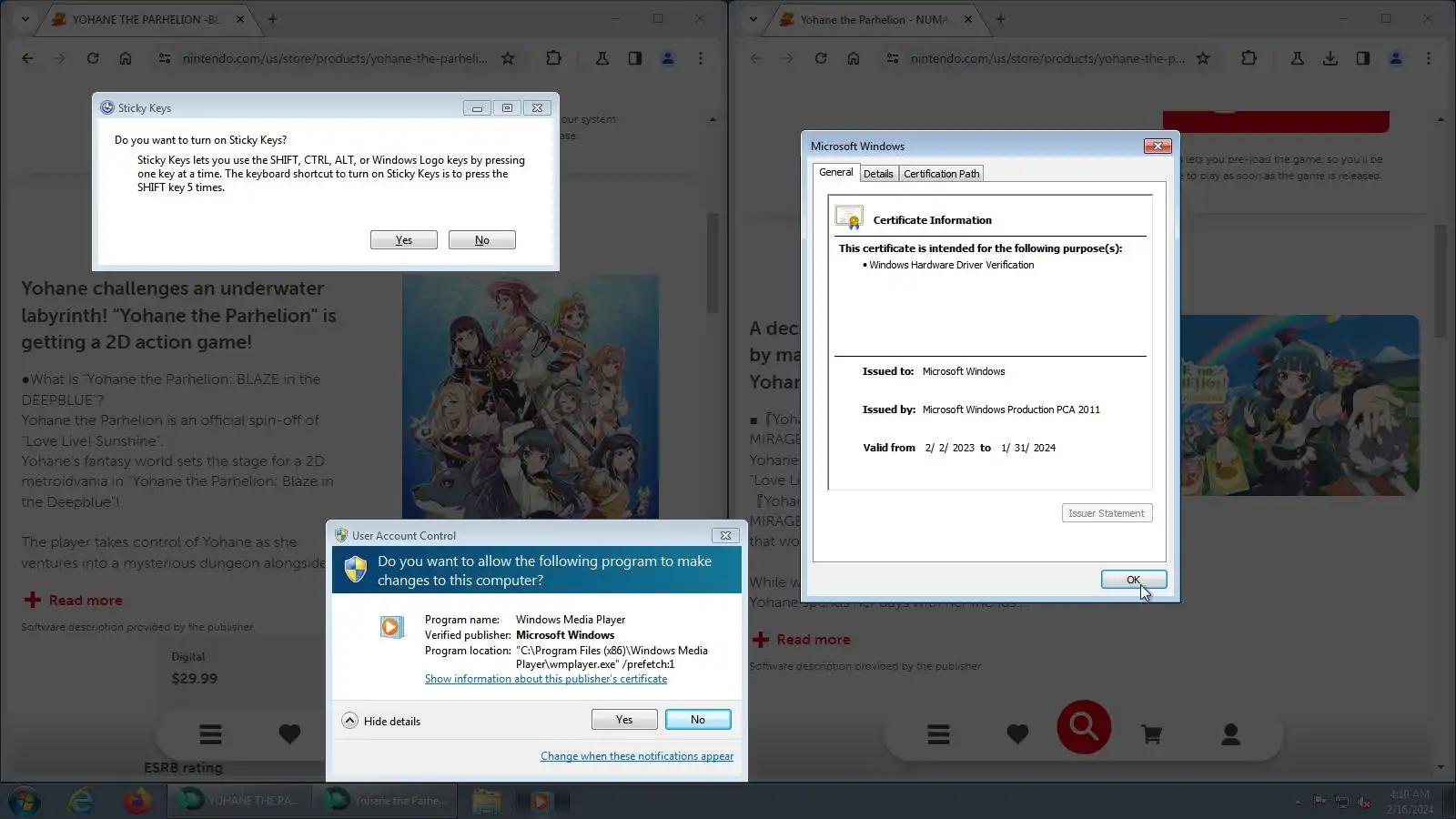
Task: Switch to the Certification Path tab
Action: click(x=942, y=174)
